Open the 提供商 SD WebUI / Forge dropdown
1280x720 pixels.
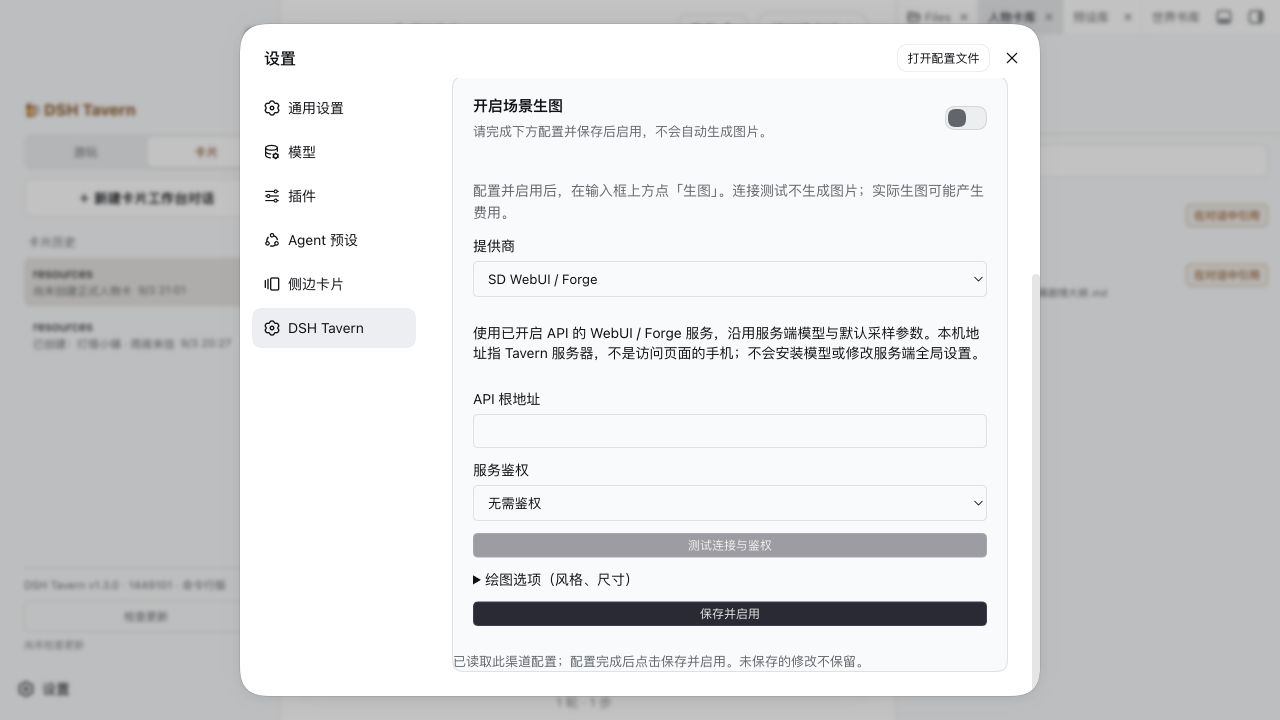pos(730,279)
